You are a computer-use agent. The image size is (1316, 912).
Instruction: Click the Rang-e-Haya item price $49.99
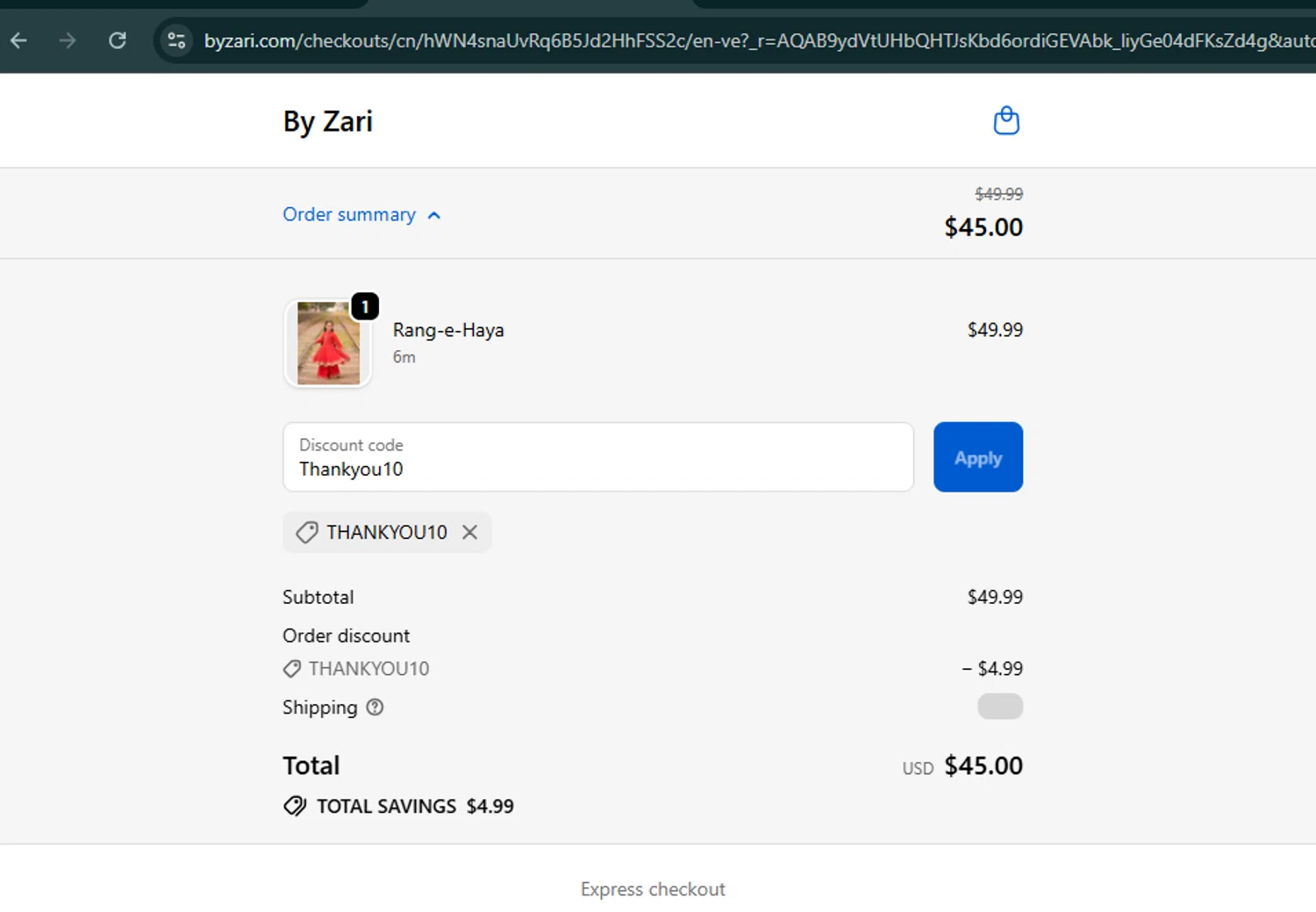click(995, 330)
